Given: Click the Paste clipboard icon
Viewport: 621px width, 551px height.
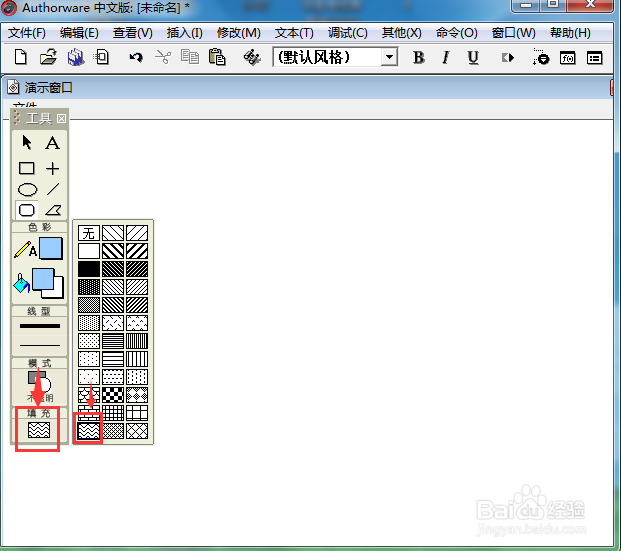Looking at the screenshot, I should (x=217, y=57).
